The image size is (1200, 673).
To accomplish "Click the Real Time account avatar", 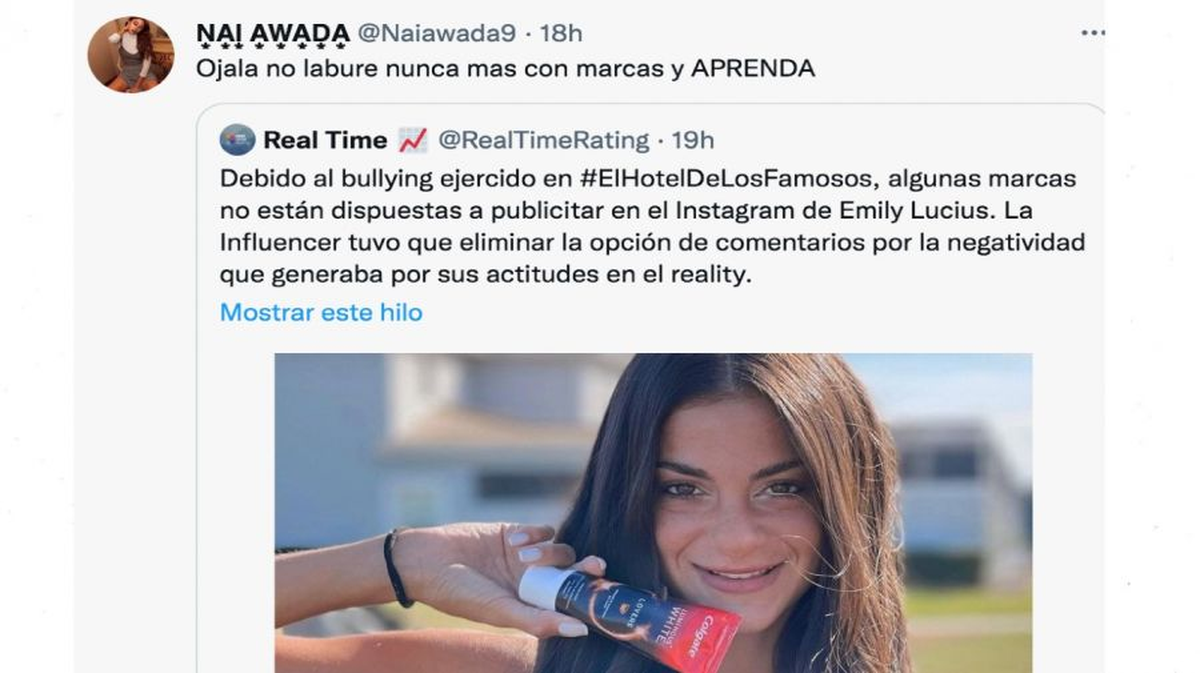I will (238, 140).
